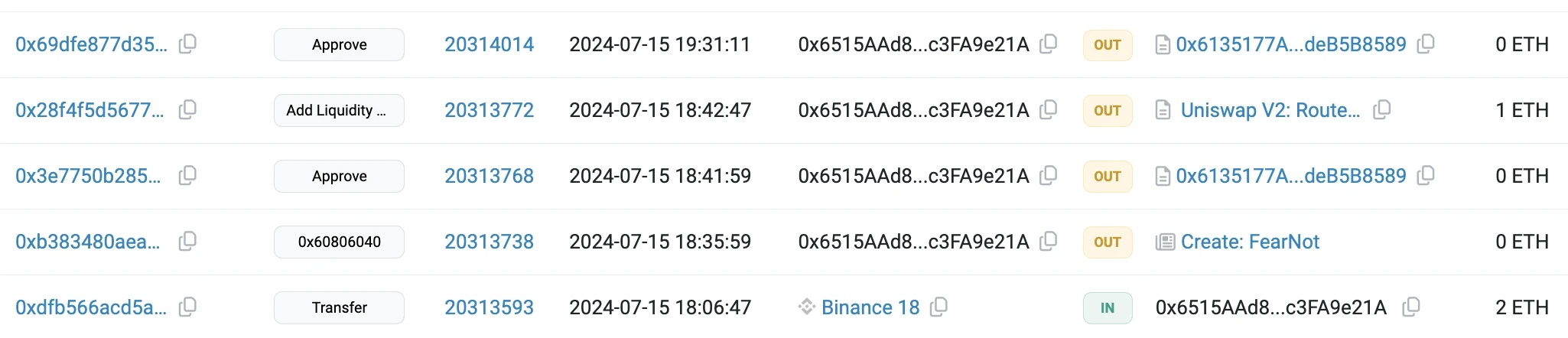Click the green IN direction badge
Image resolution: width=1568 pixels, height=338 pixels.
[x=1108, y=307]
